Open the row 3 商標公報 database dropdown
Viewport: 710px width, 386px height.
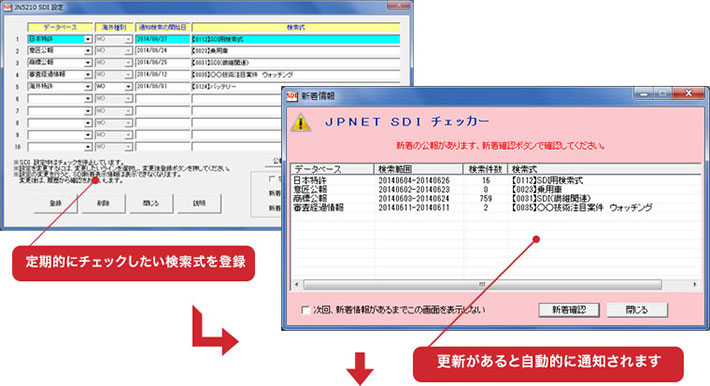pos(88,63)
